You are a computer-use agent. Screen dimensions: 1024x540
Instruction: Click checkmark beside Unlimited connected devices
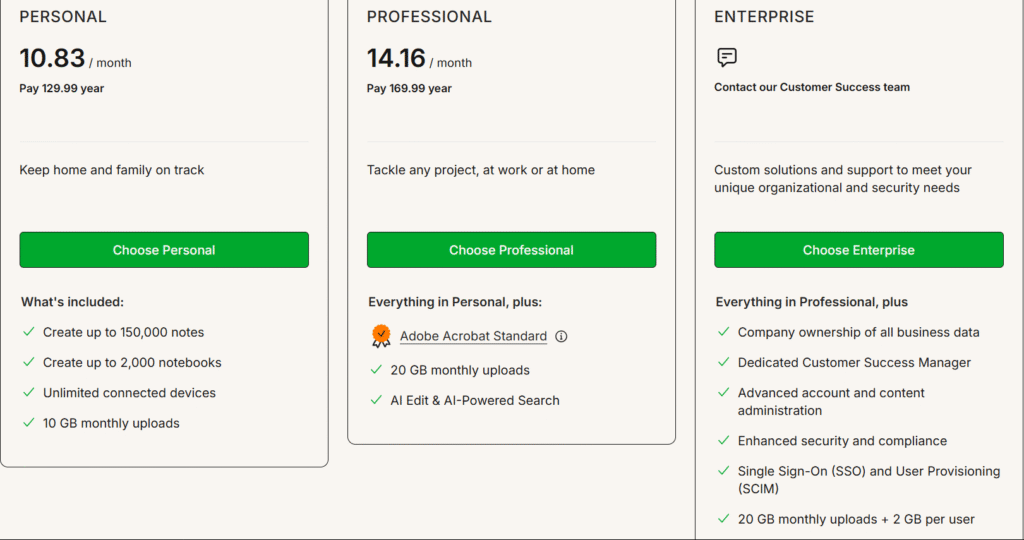[29, 392]
